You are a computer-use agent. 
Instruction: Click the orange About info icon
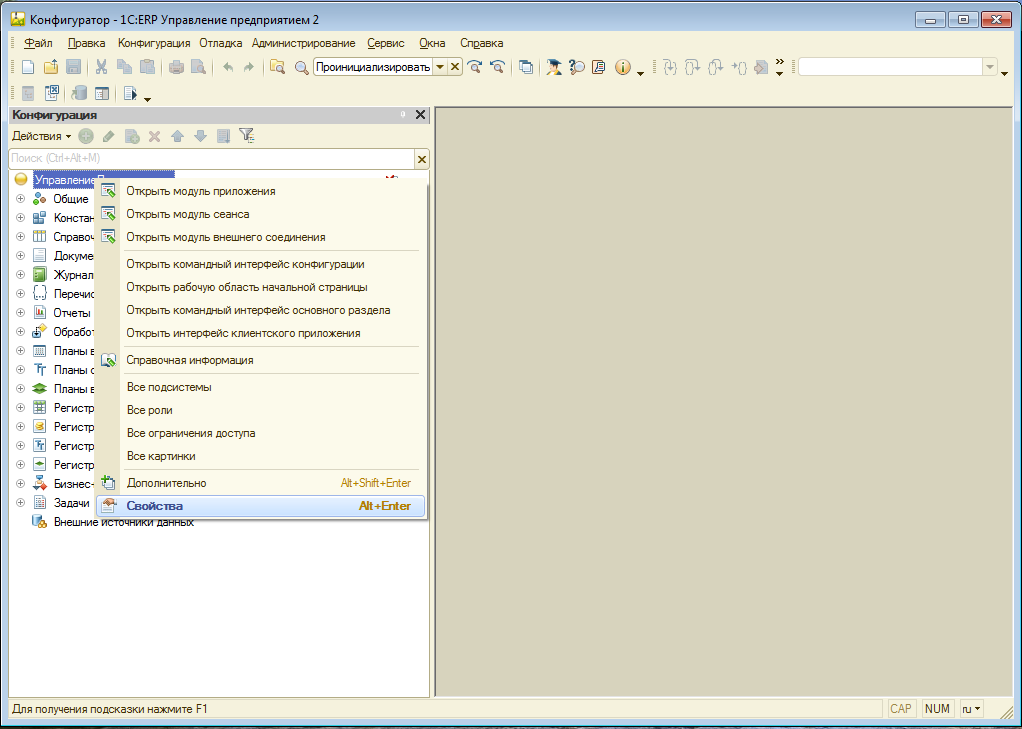click(622, 67)
